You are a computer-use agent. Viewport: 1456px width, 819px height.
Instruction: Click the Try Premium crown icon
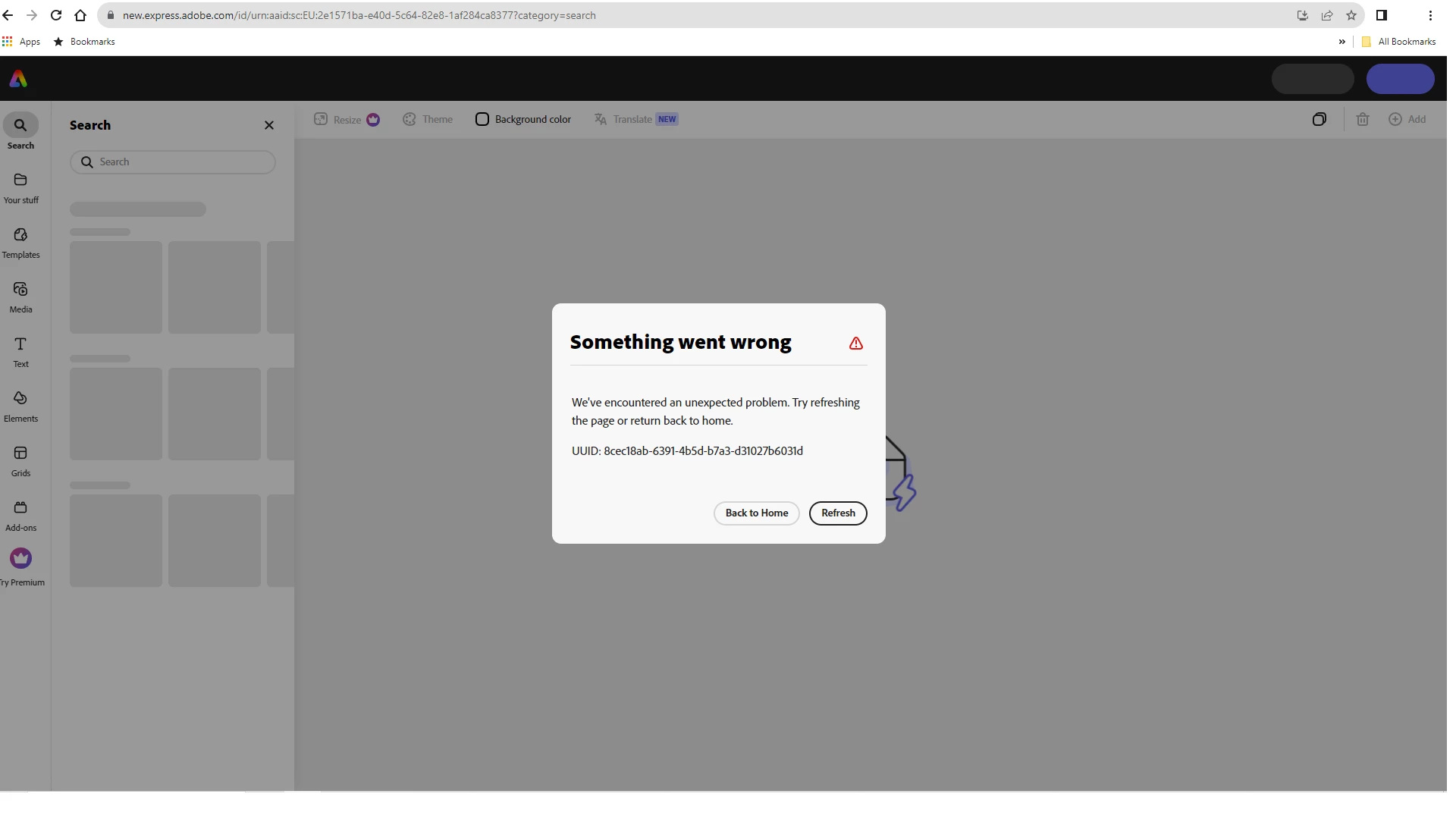pyautogui.click(x=20, y=559)
